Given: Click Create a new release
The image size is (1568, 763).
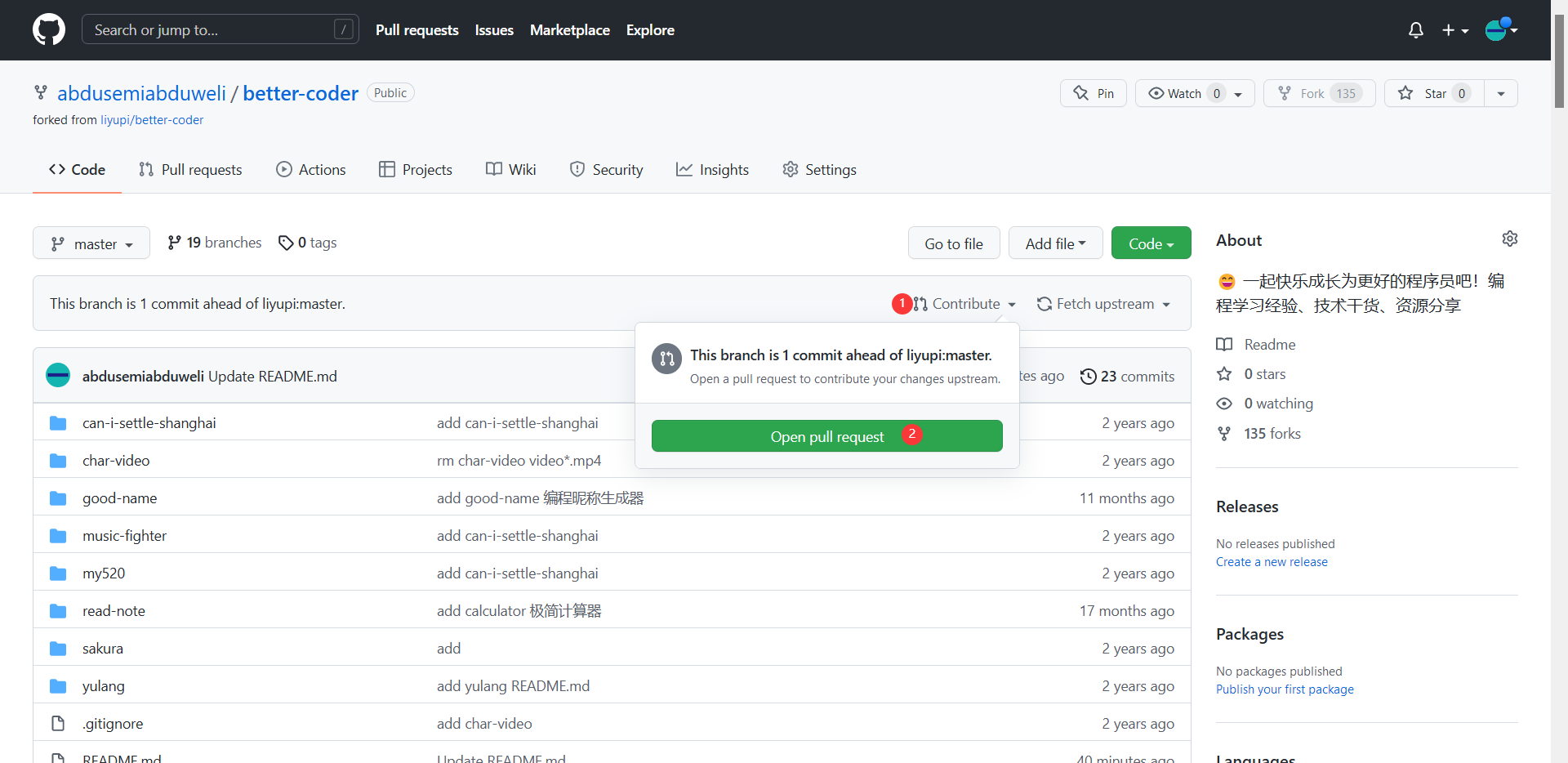Looking at the screenshot, I should pos(1272,562).
